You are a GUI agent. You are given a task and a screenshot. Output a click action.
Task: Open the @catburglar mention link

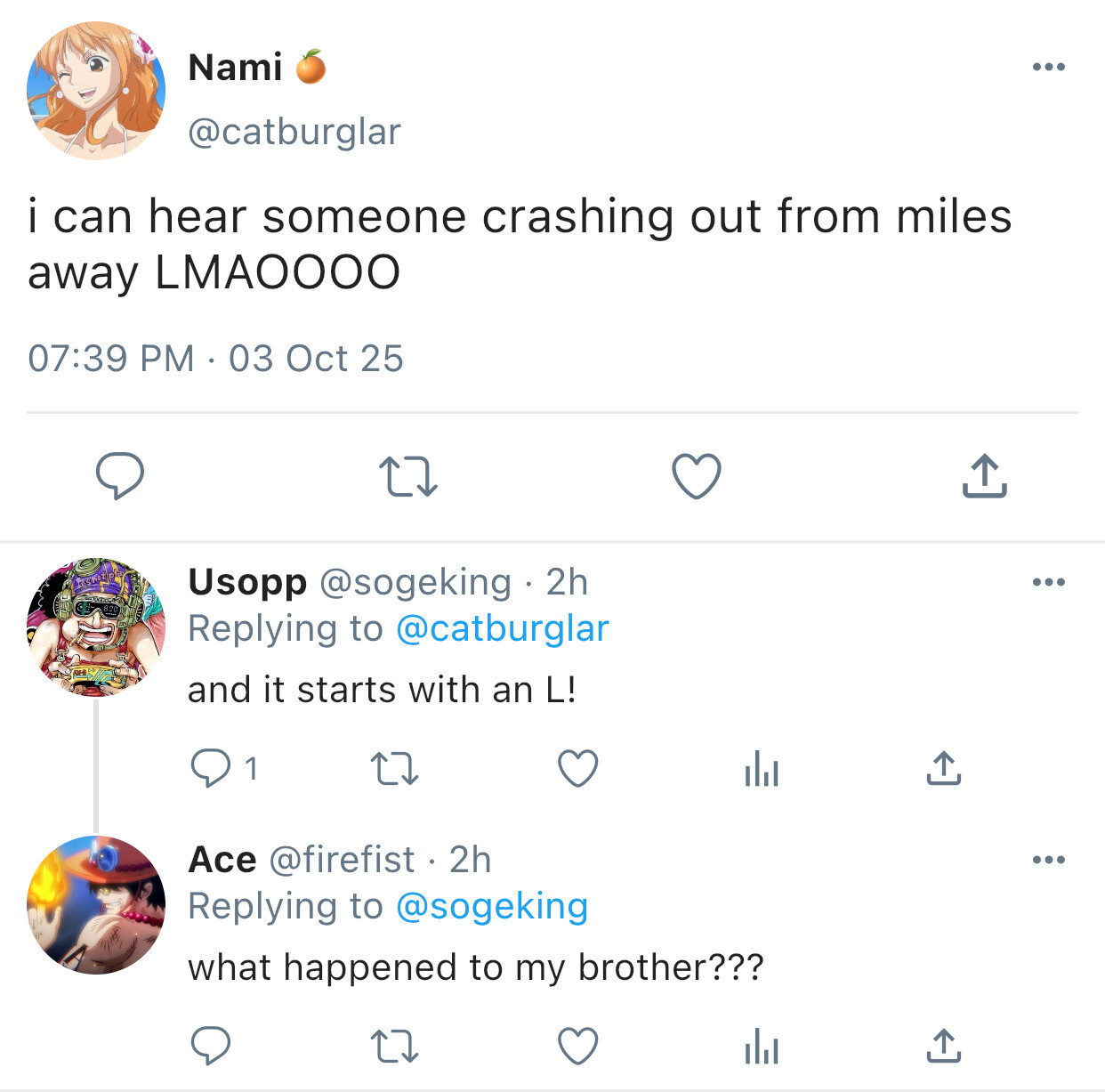coord(502,628)
